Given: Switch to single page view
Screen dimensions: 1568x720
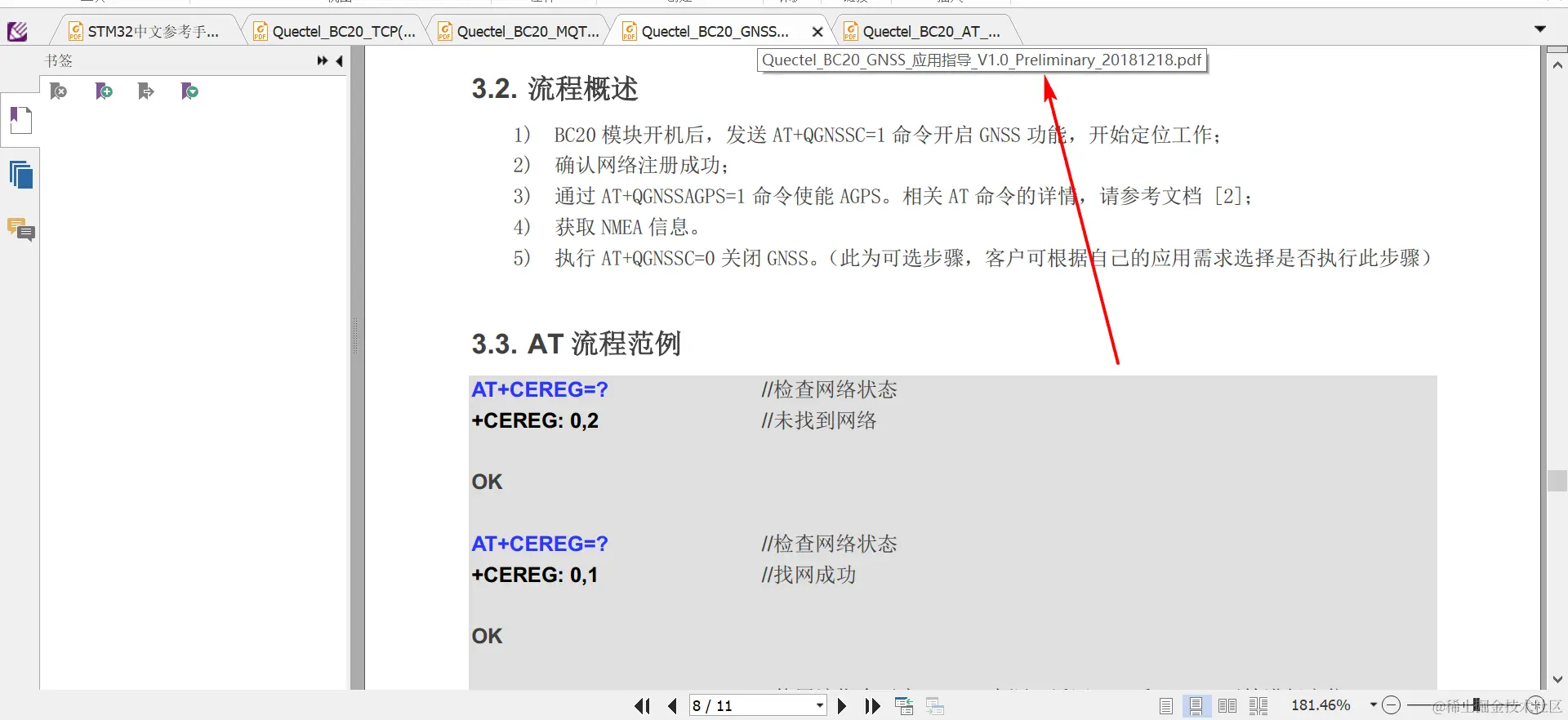Looking at the screenshot, I should [x=1166, y=706].
